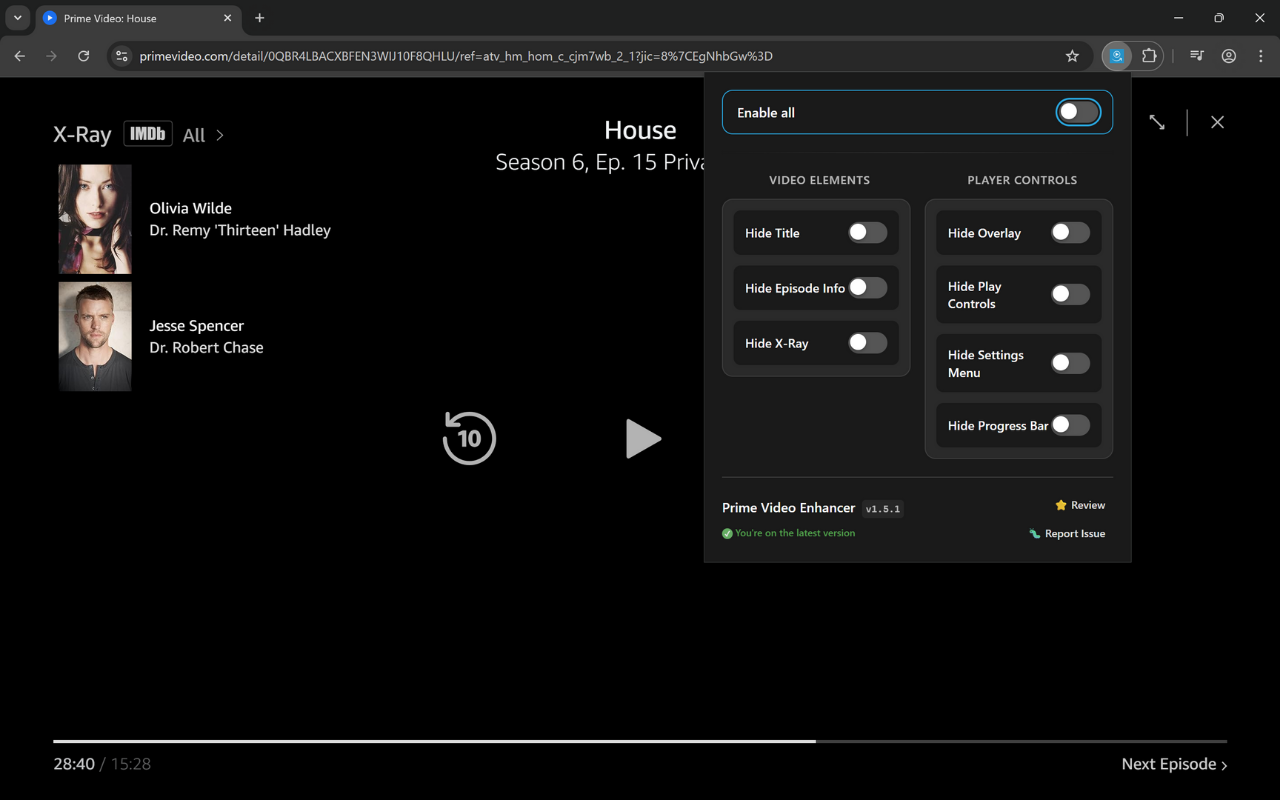
Task: Bookmark this page with the star icon
Action: pos(1072,56)
